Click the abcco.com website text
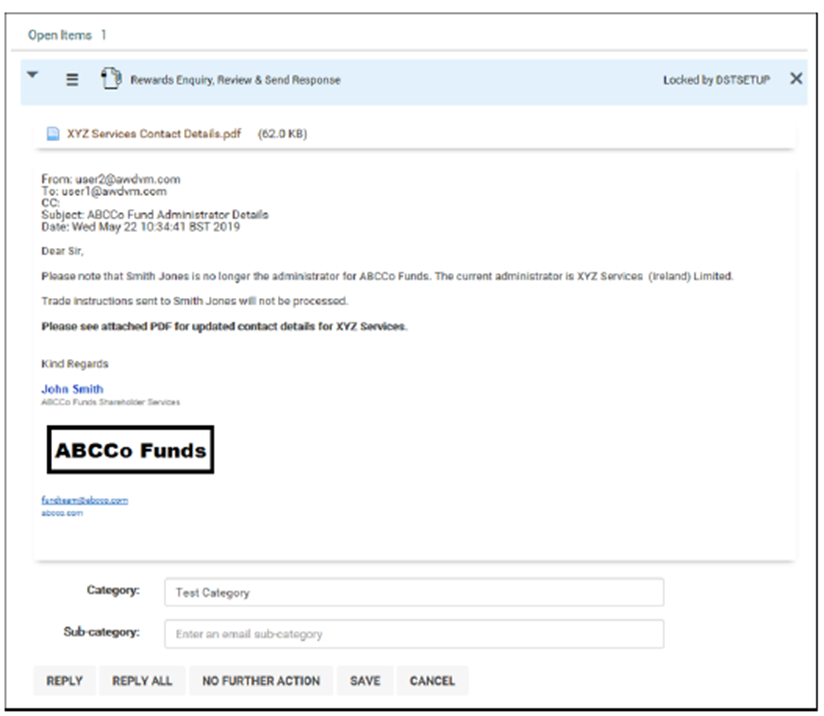This screenshot has width=824, height=716. [x=62, y=513]
